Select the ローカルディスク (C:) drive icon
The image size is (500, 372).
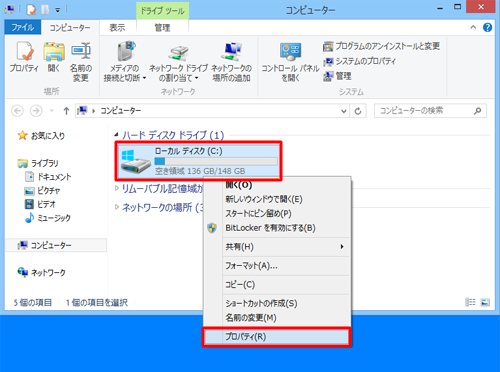tap(136, 162)
